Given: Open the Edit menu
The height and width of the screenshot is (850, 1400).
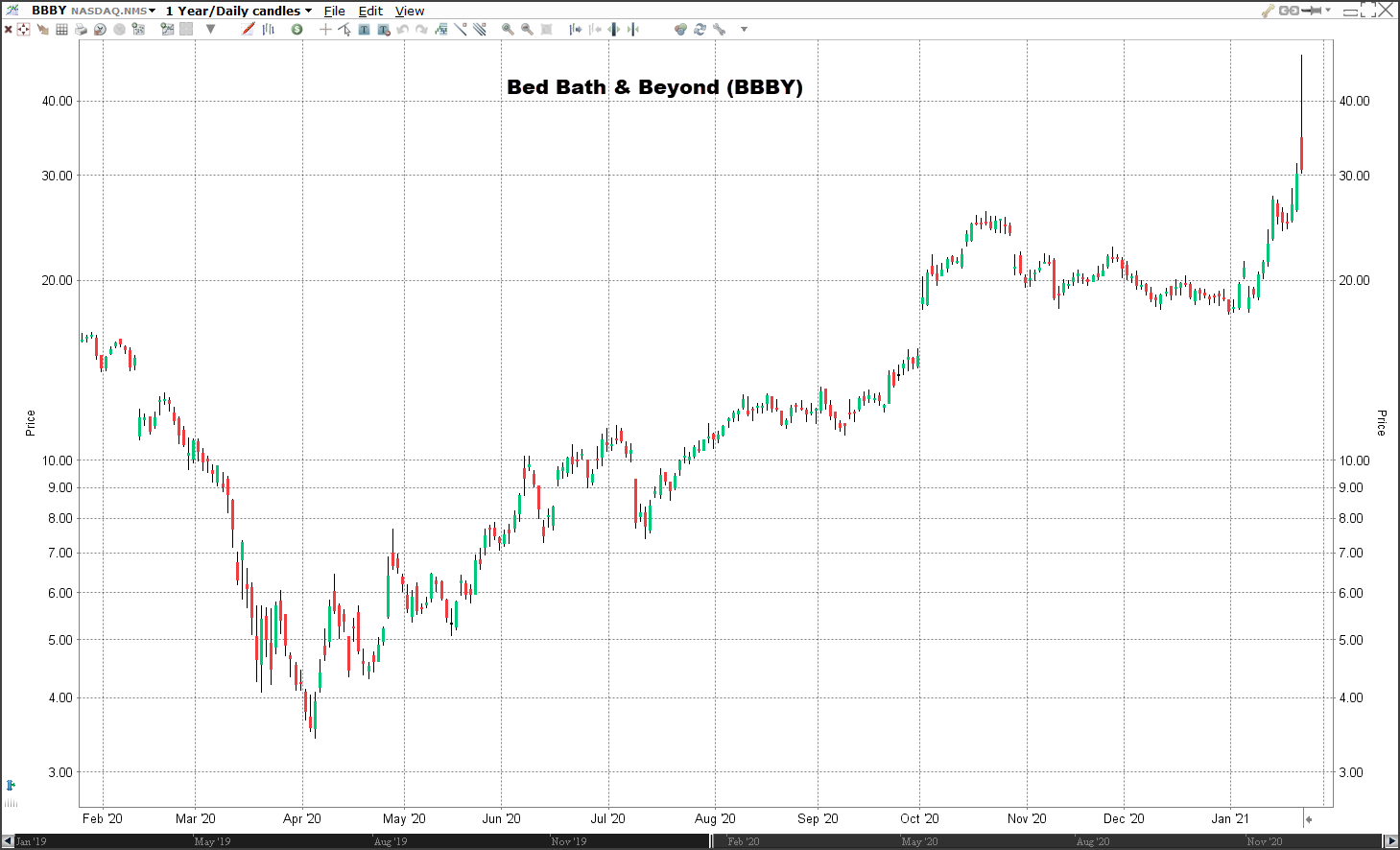Looking at the screenshot, I should 370,11.
